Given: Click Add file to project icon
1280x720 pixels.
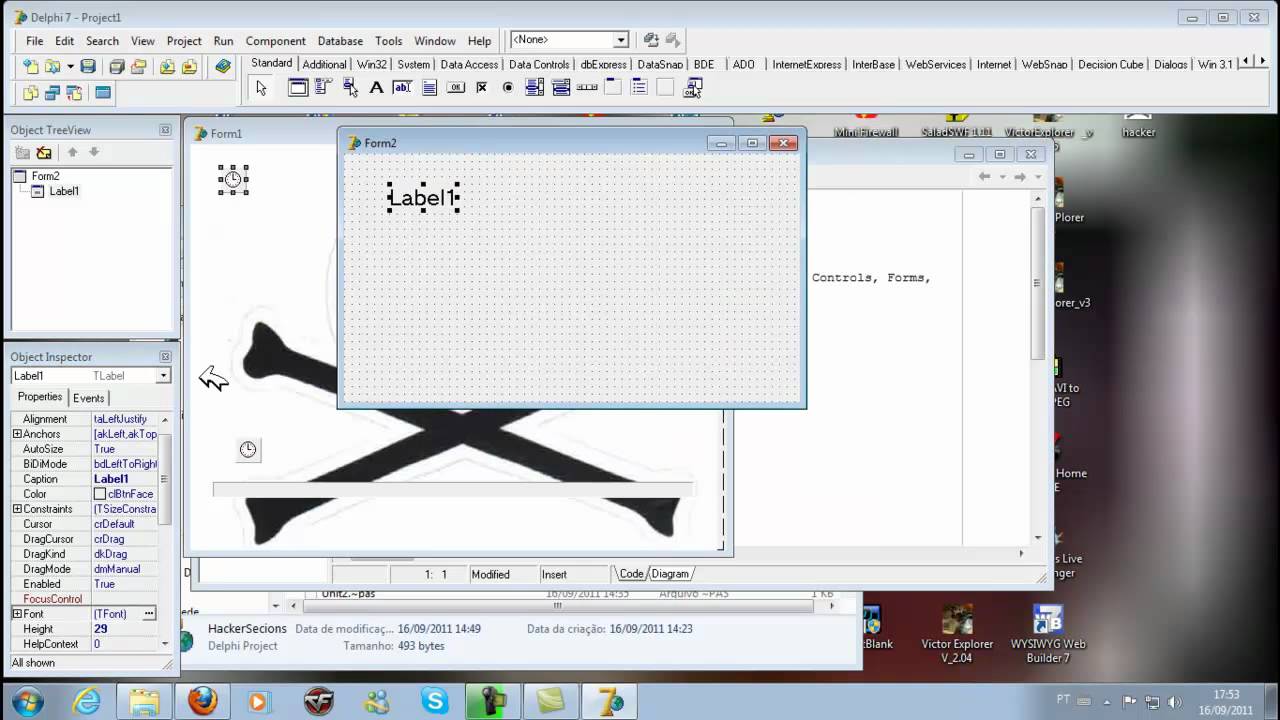Looking at the screenshot, I should pos(167,66).
